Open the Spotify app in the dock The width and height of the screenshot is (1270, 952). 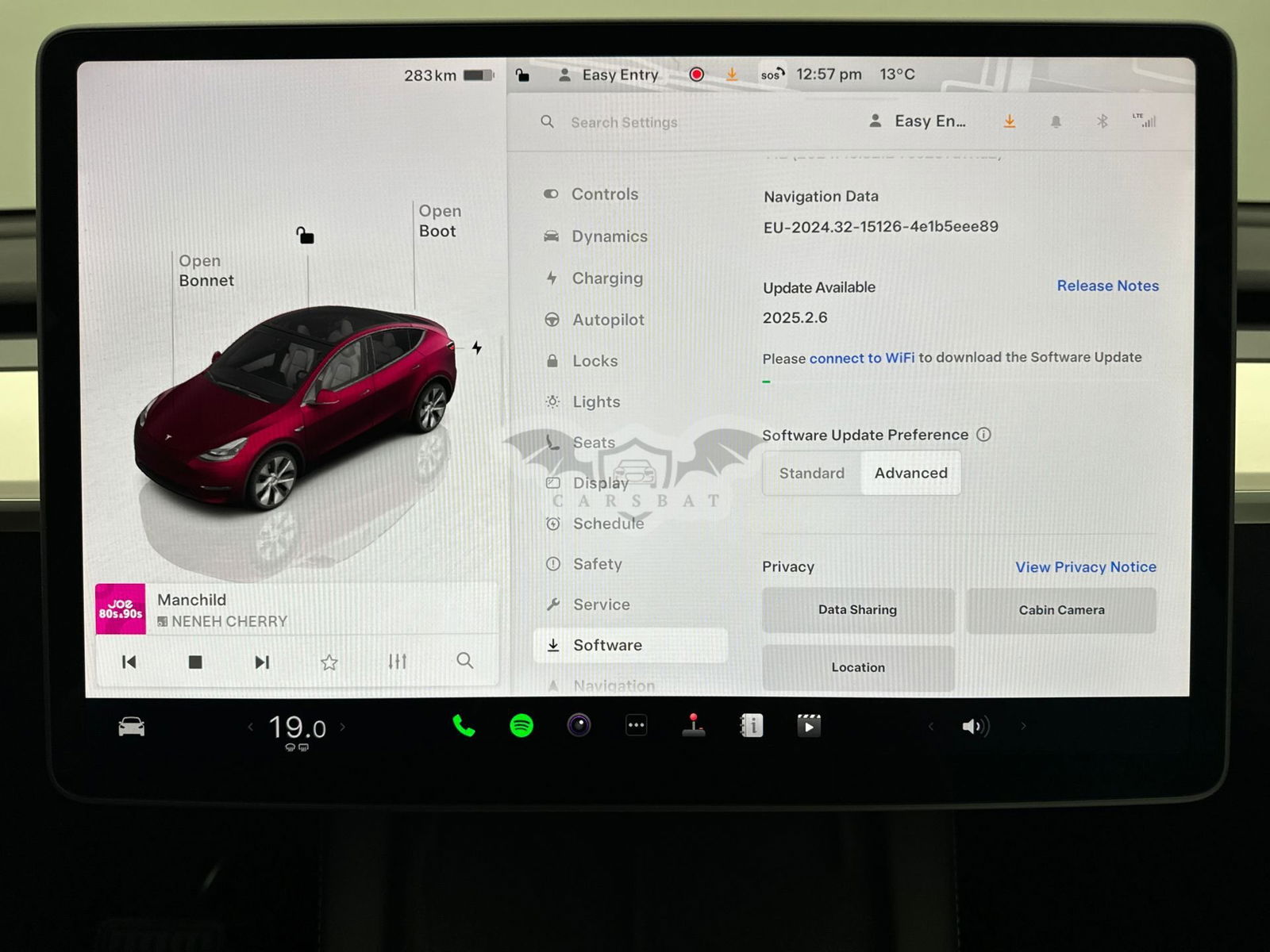pos(521,726)
